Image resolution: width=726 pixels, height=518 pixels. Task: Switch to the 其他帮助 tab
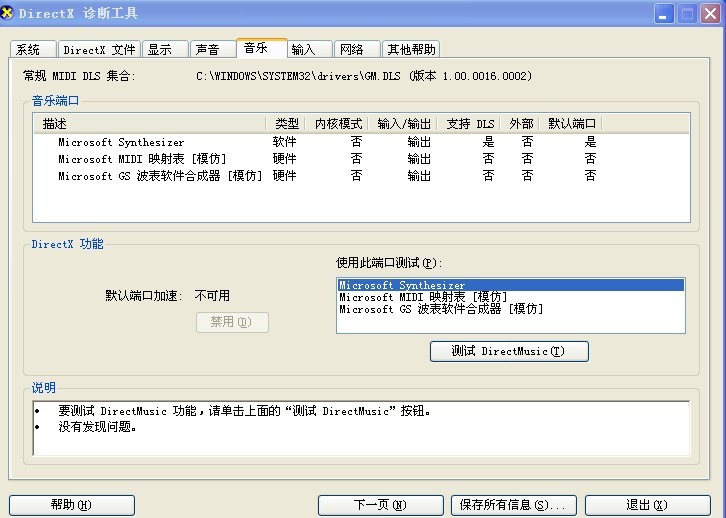[411, 49]
